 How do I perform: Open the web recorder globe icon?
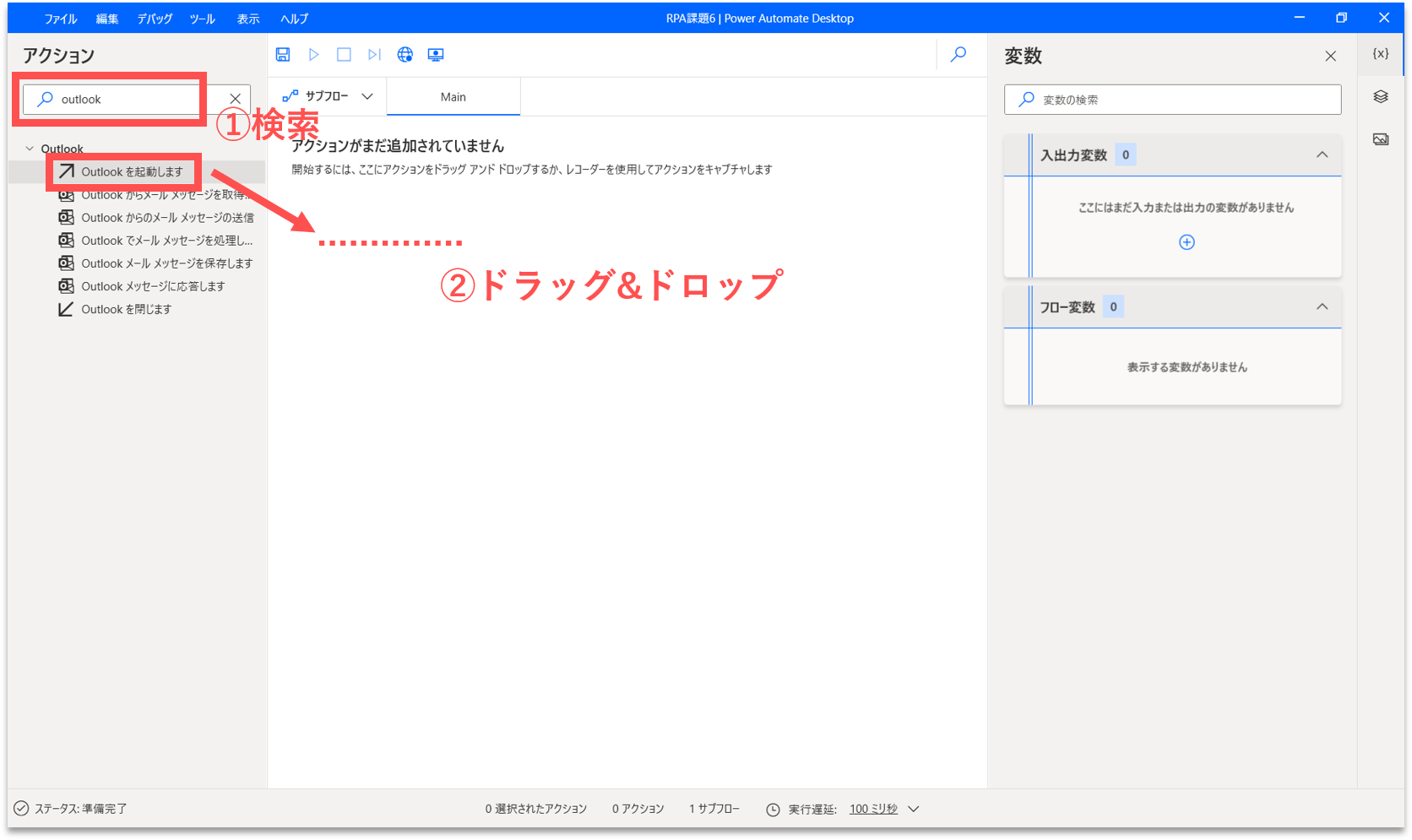(x=405, y=55)
